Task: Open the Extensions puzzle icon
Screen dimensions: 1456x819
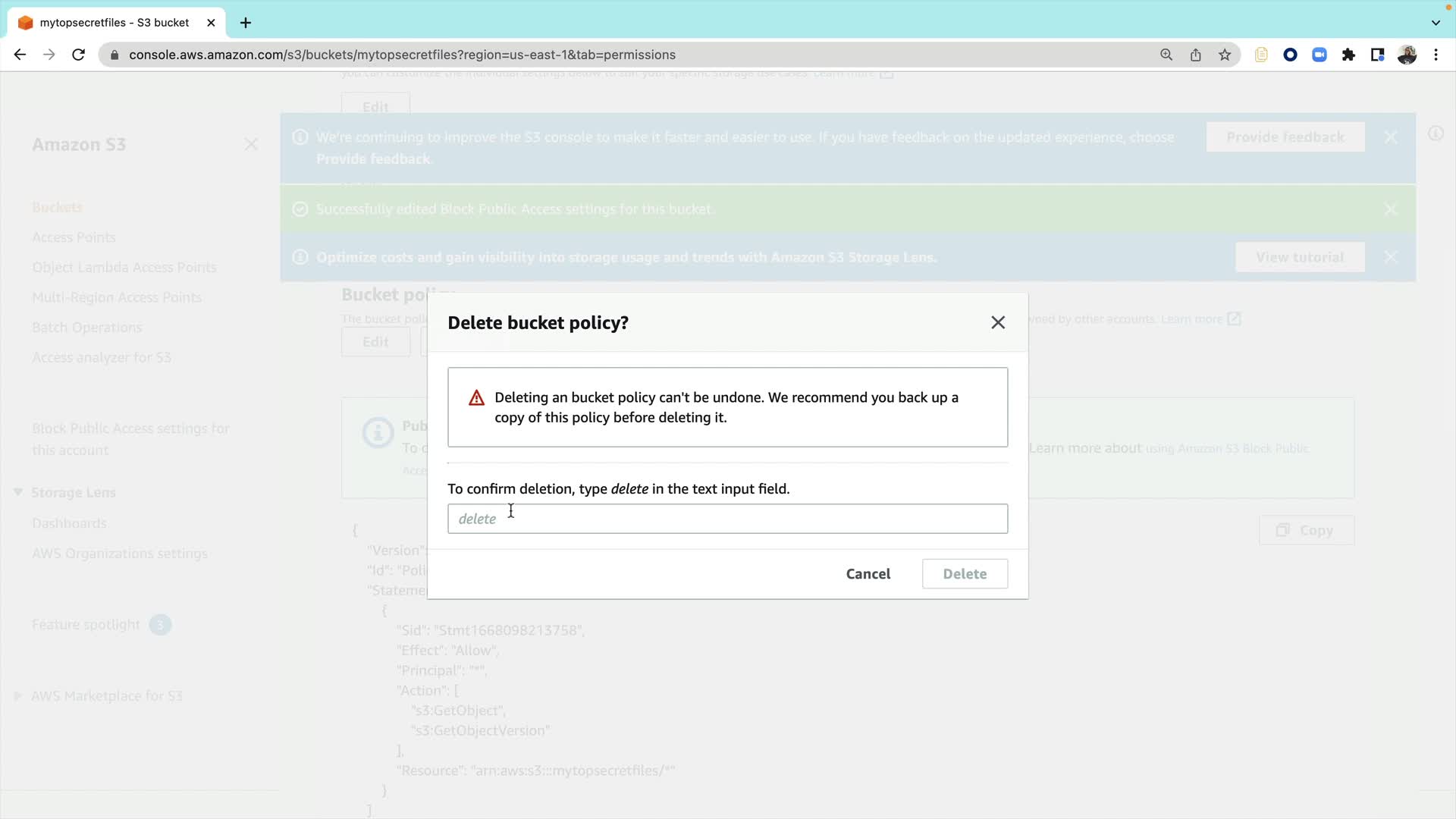Action: click(1348, 55)
